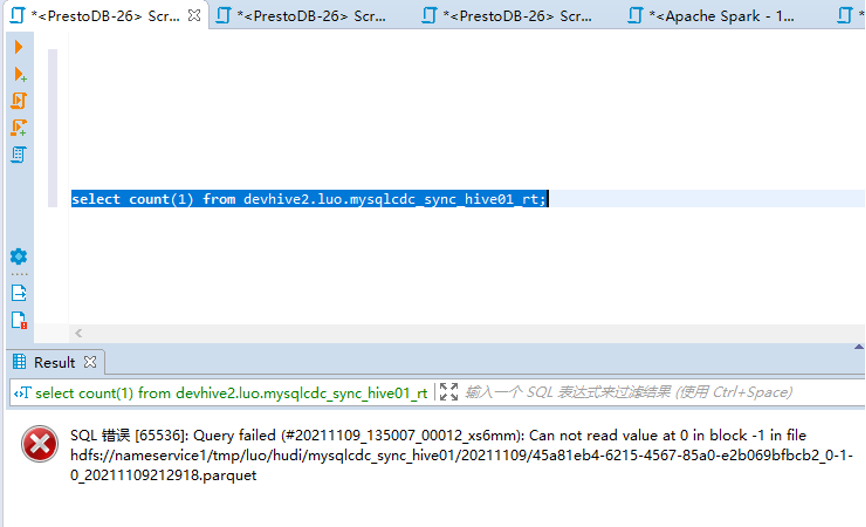Click the highlighted select count(1) statement in editor
The height and width of the screenshot is (527, 866).
coord(309,199)
